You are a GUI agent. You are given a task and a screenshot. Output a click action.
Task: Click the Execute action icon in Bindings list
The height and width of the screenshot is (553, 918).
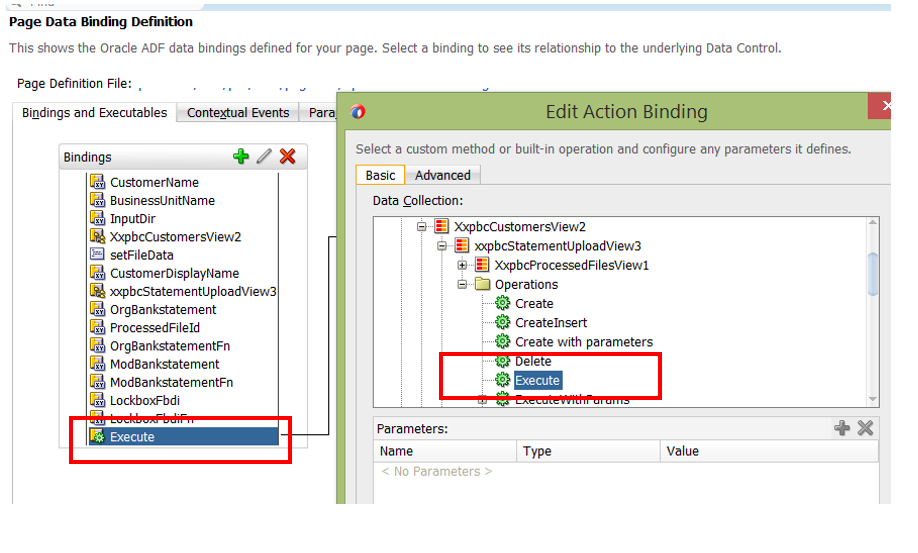click(x=97, y=437)
